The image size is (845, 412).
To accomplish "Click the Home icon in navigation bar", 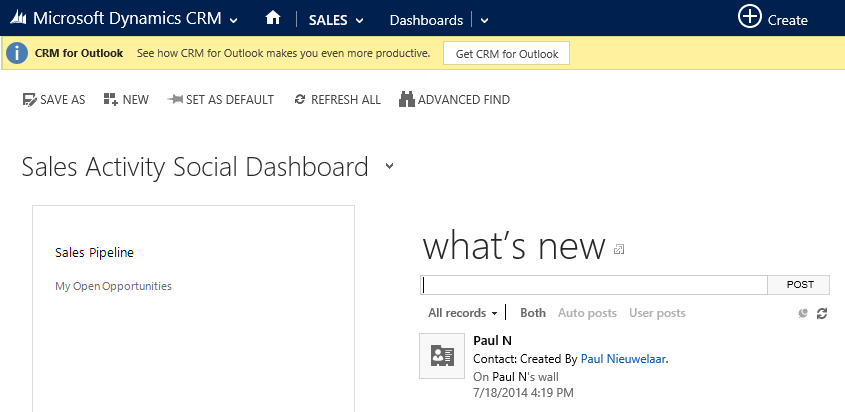I will tap(272, 19).
